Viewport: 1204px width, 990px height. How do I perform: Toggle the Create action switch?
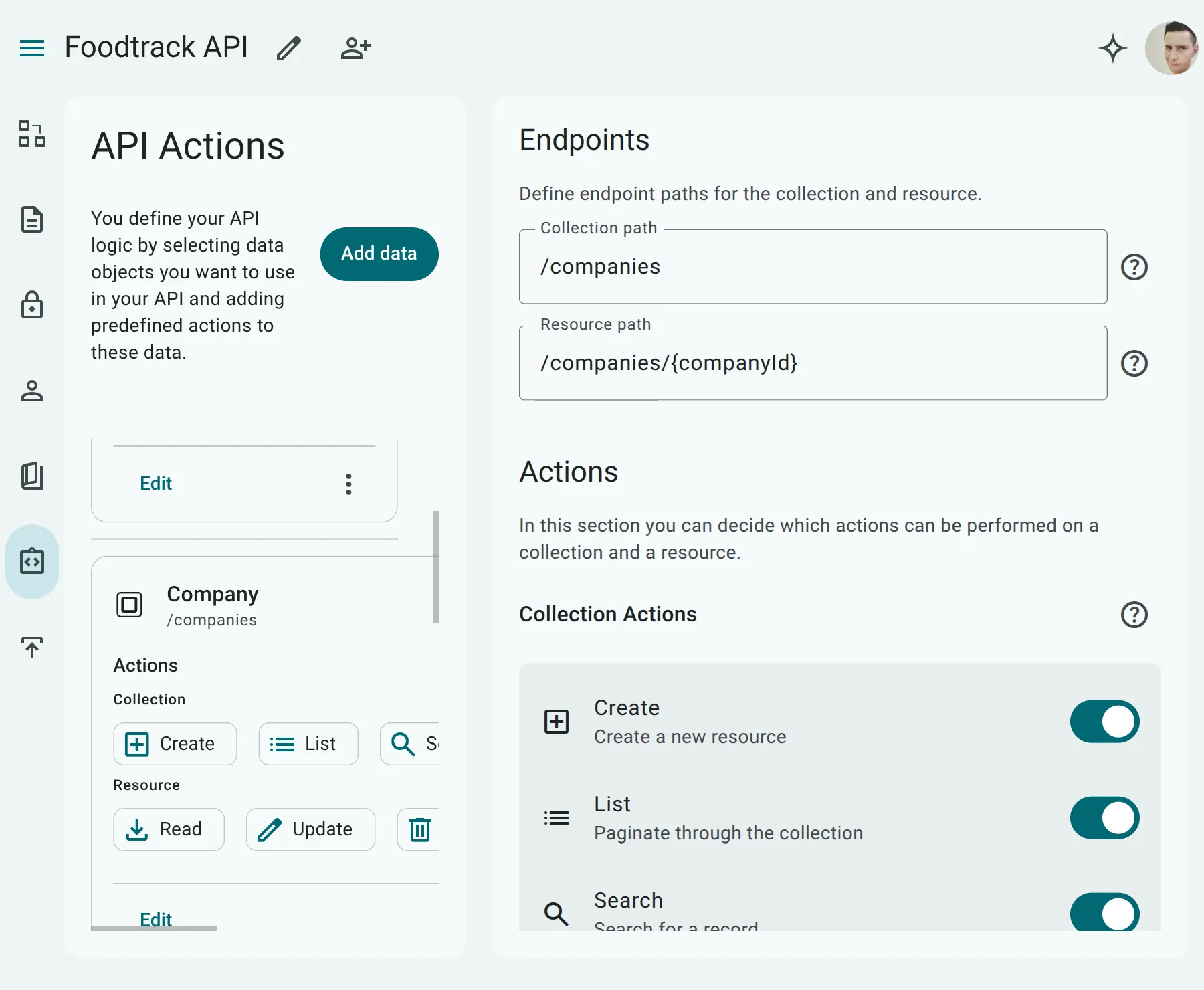1104,722
